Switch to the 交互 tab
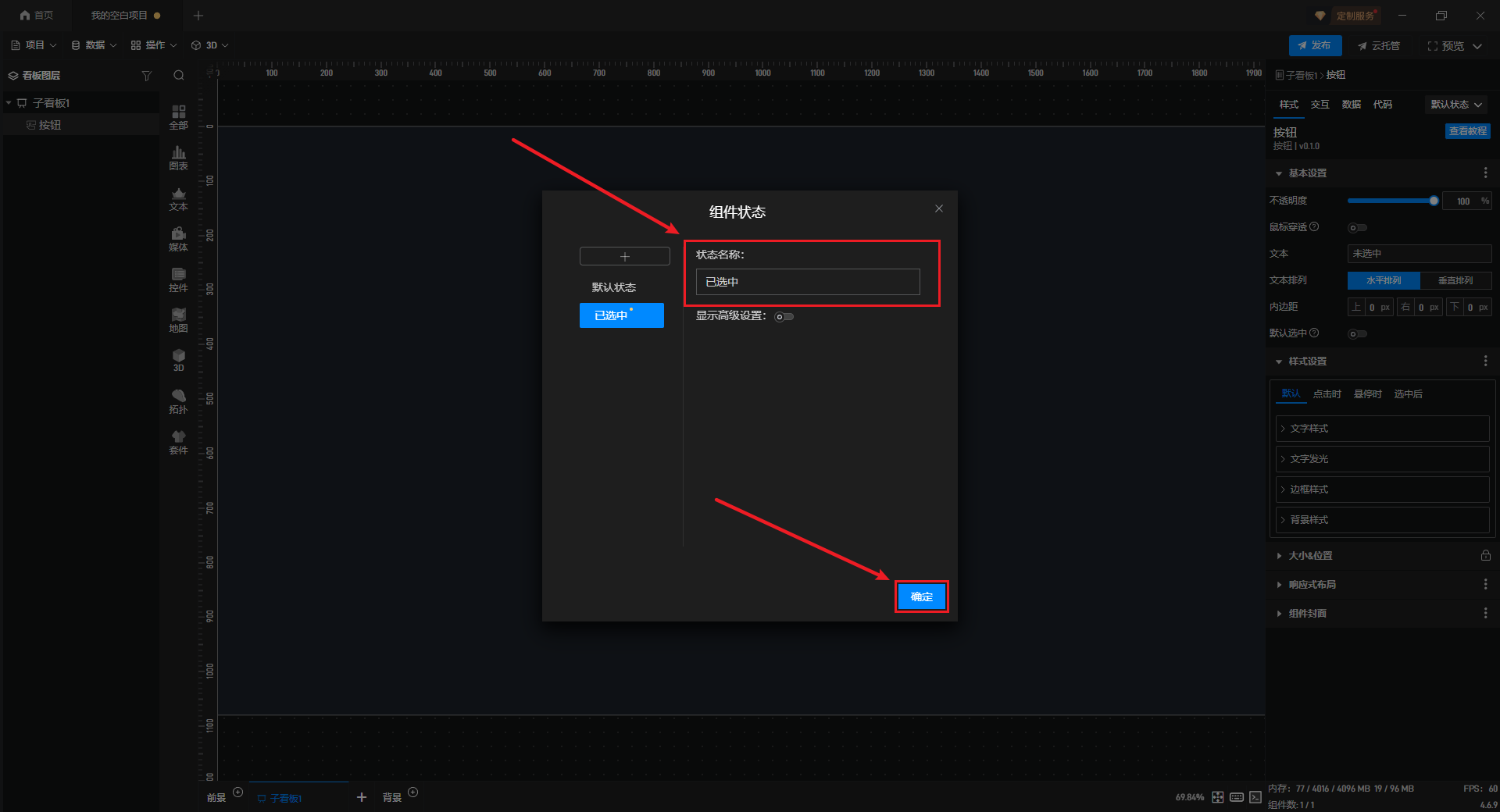This screenshot has height=812, width=1500. [x=1320, y=105]
